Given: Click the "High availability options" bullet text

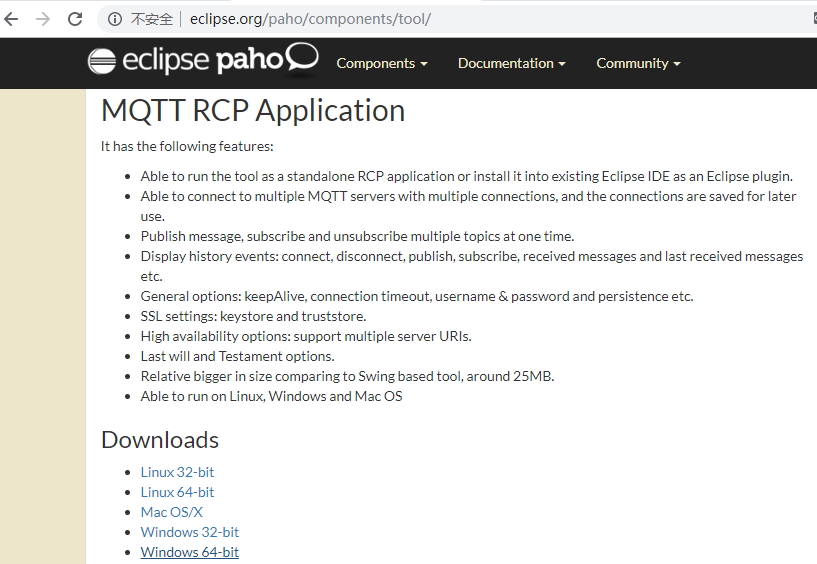Looking at the screenshot, I should (306, 336).
